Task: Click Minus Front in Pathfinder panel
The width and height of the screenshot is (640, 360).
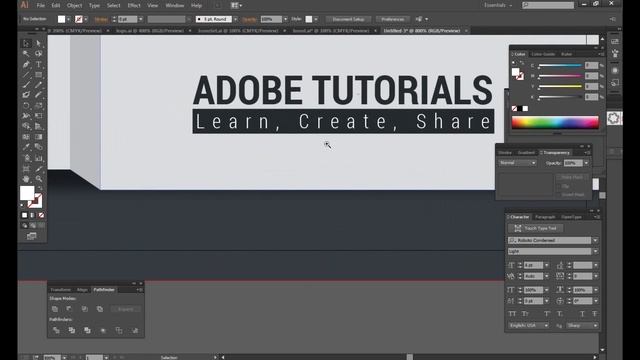Action: click(x=69, y=309)
